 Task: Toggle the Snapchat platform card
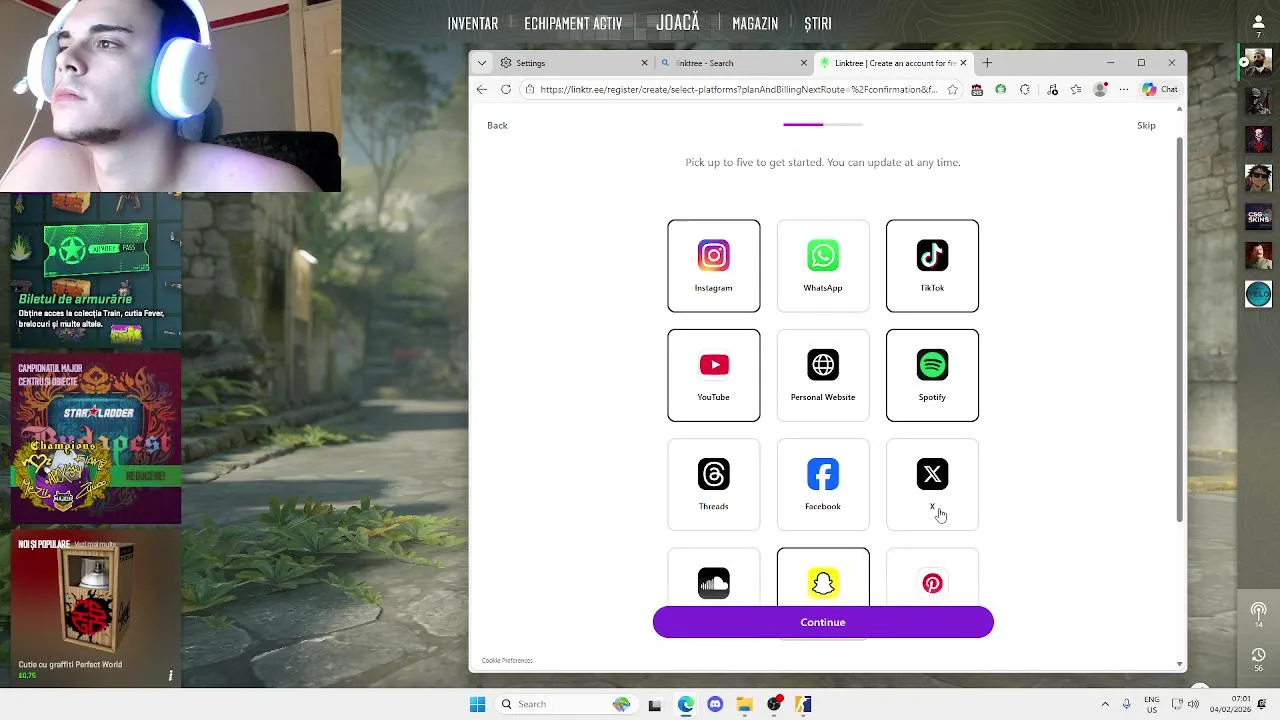click(823, 578)
